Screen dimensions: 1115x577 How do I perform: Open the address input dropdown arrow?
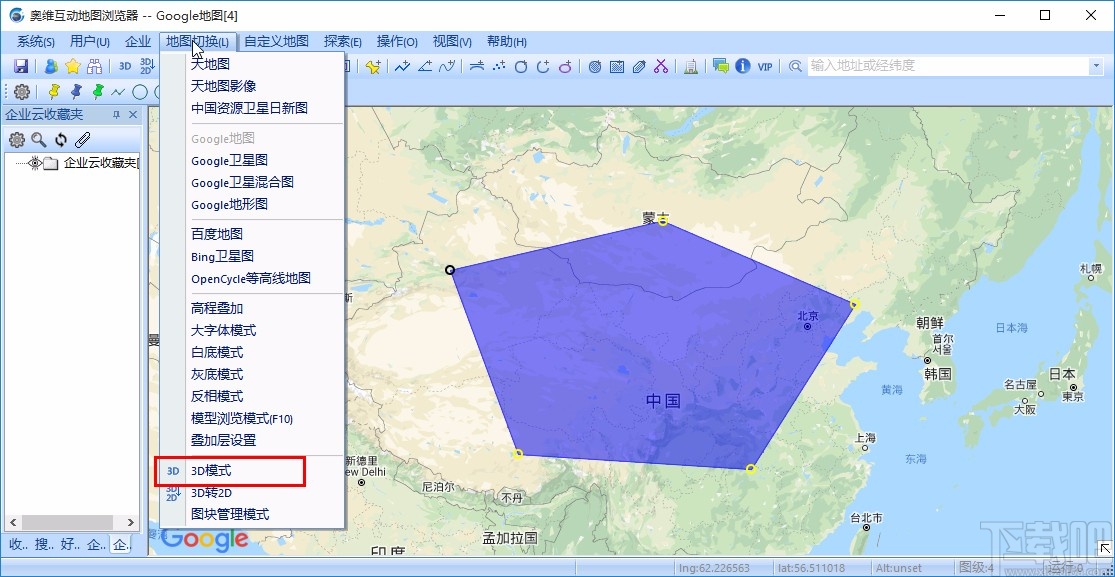(x=1095, y=66)
